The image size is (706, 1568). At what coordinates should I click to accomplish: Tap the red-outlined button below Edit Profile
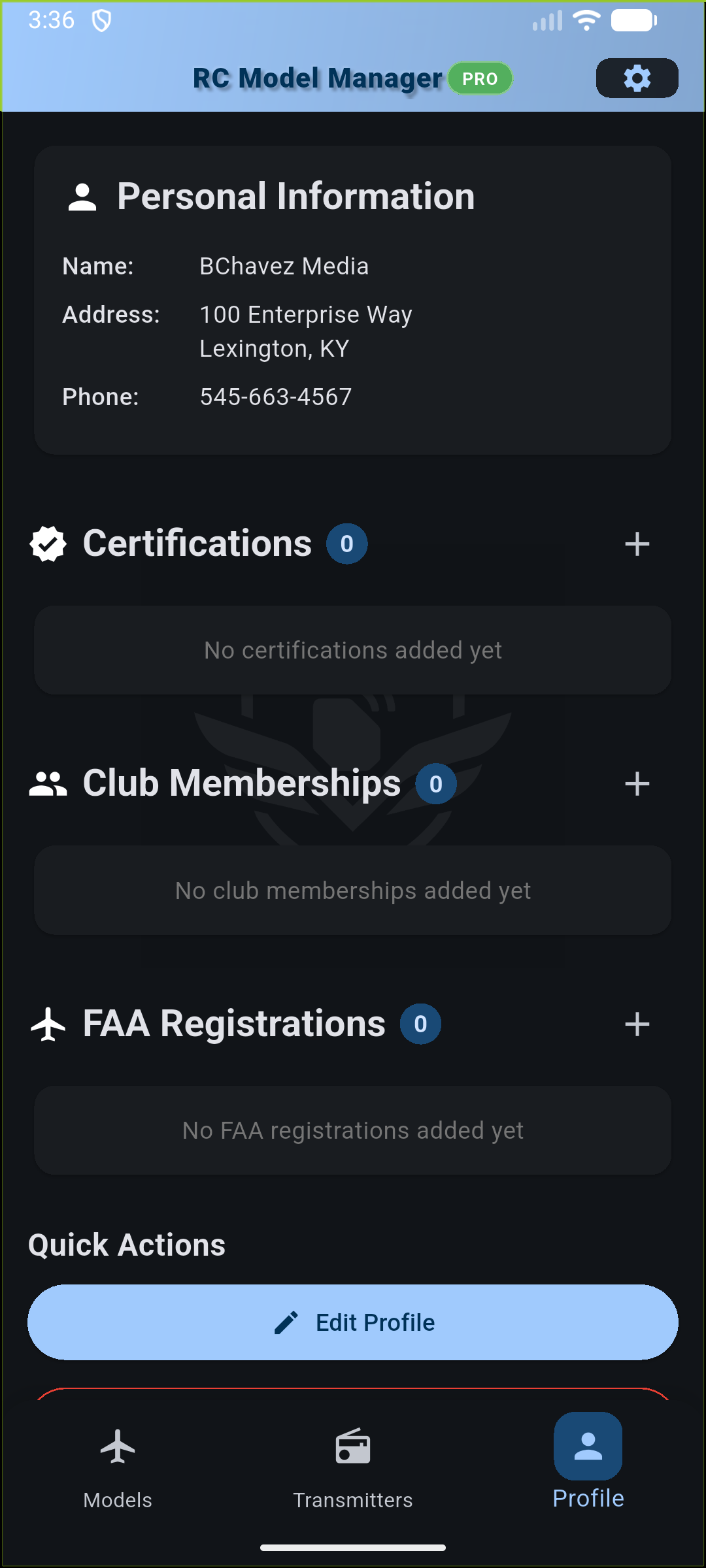[x=353, y=1394]
